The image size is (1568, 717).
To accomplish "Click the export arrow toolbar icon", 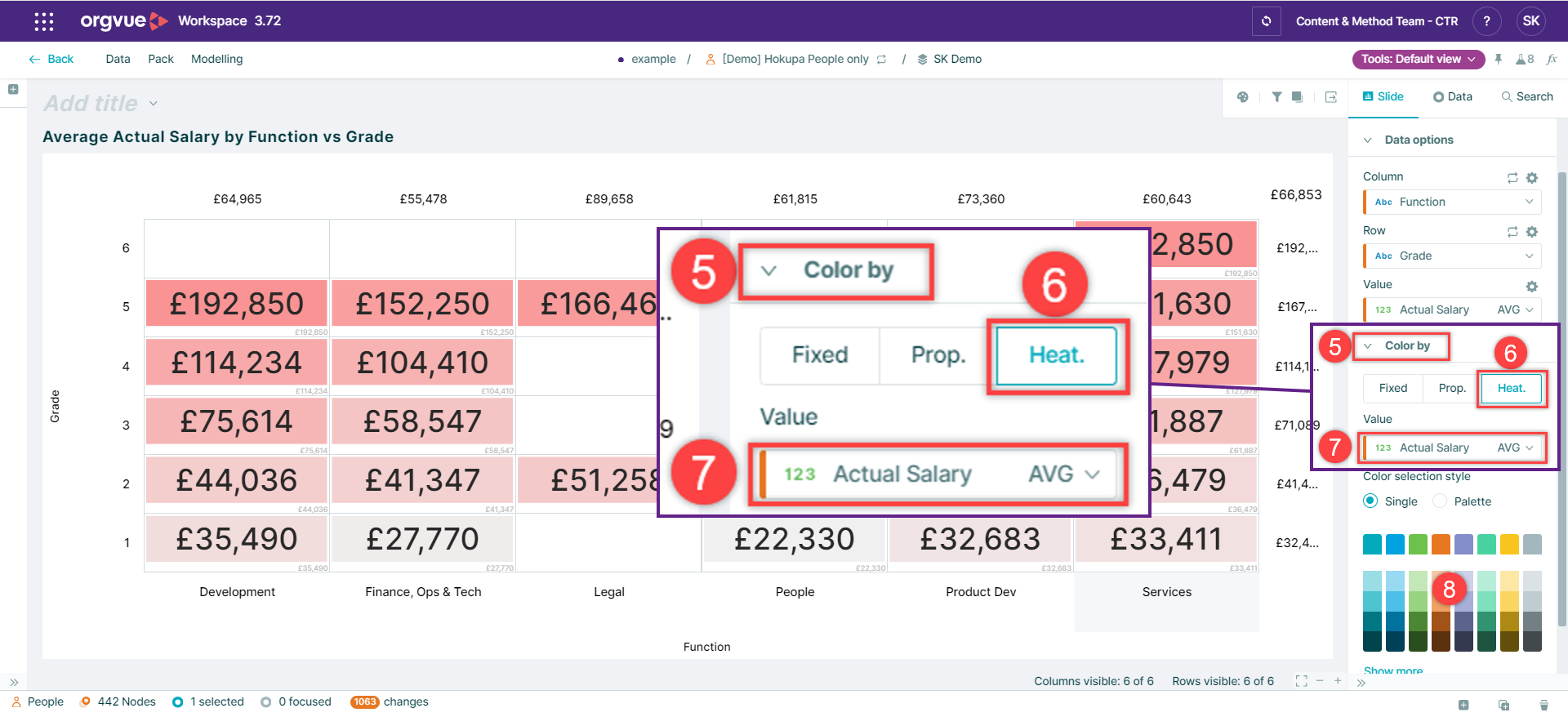I will [x=1331, y=96].
